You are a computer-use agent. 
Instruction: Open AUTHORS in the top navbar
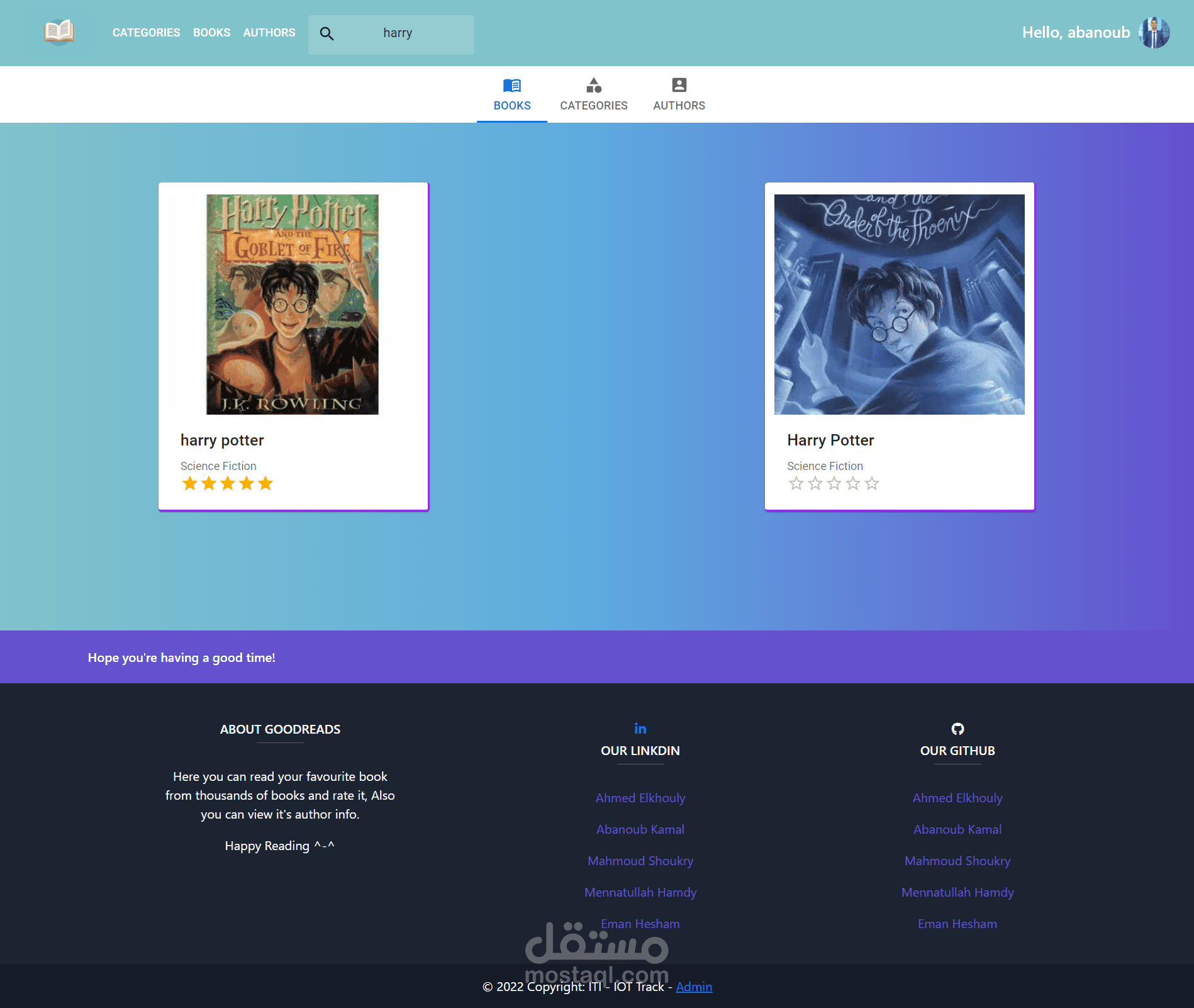[269, 33]
